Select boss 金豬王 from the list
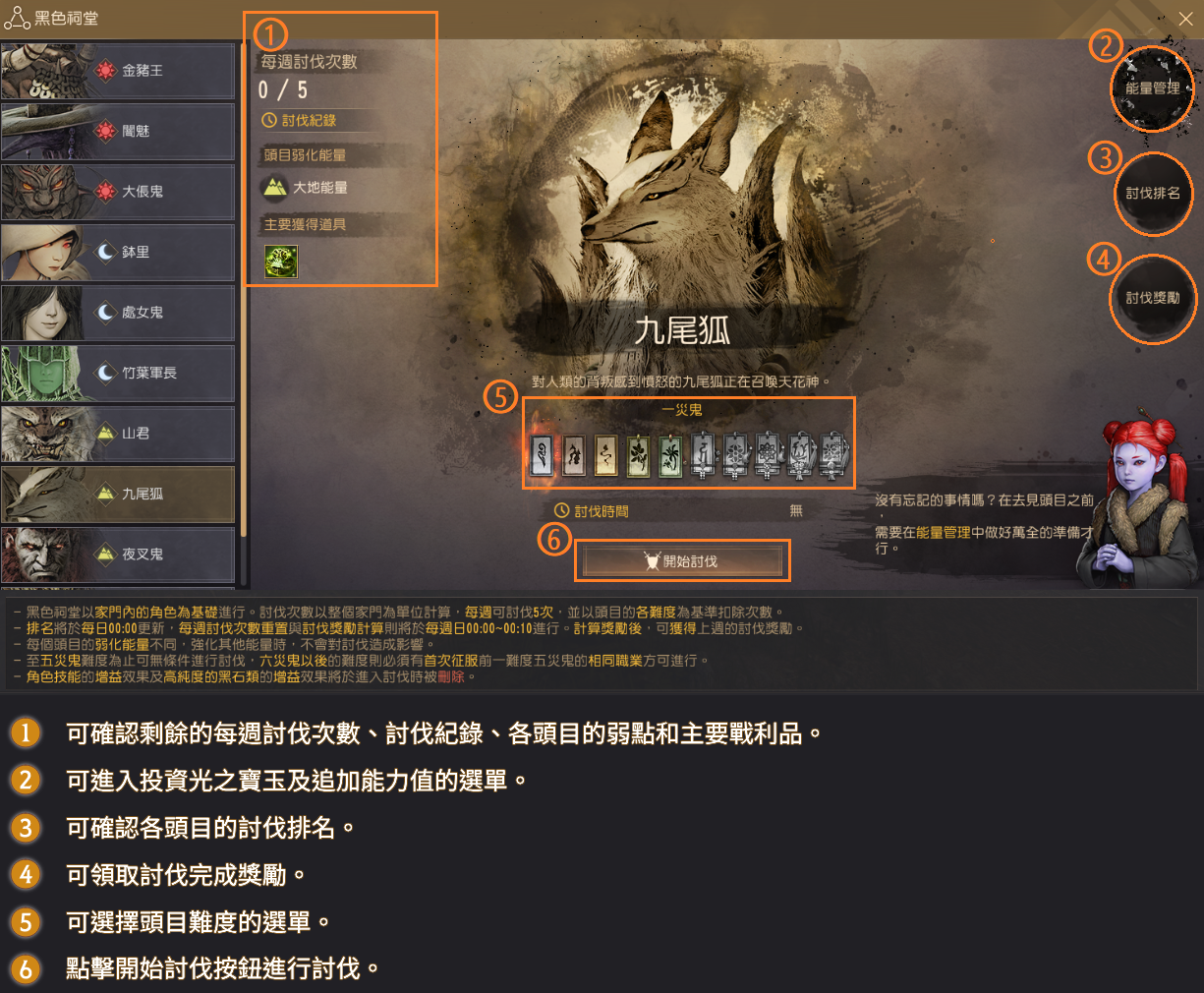 point(118,71)
